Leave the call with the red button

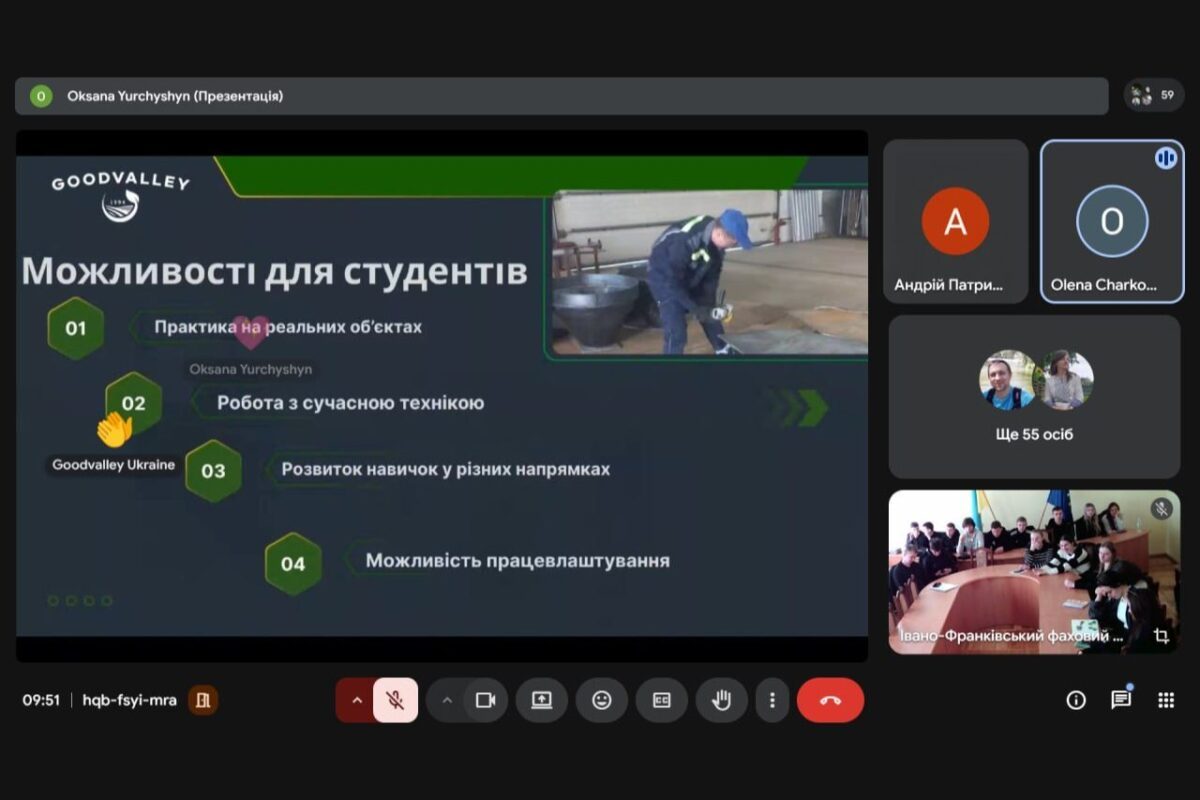tap(830, 700)
